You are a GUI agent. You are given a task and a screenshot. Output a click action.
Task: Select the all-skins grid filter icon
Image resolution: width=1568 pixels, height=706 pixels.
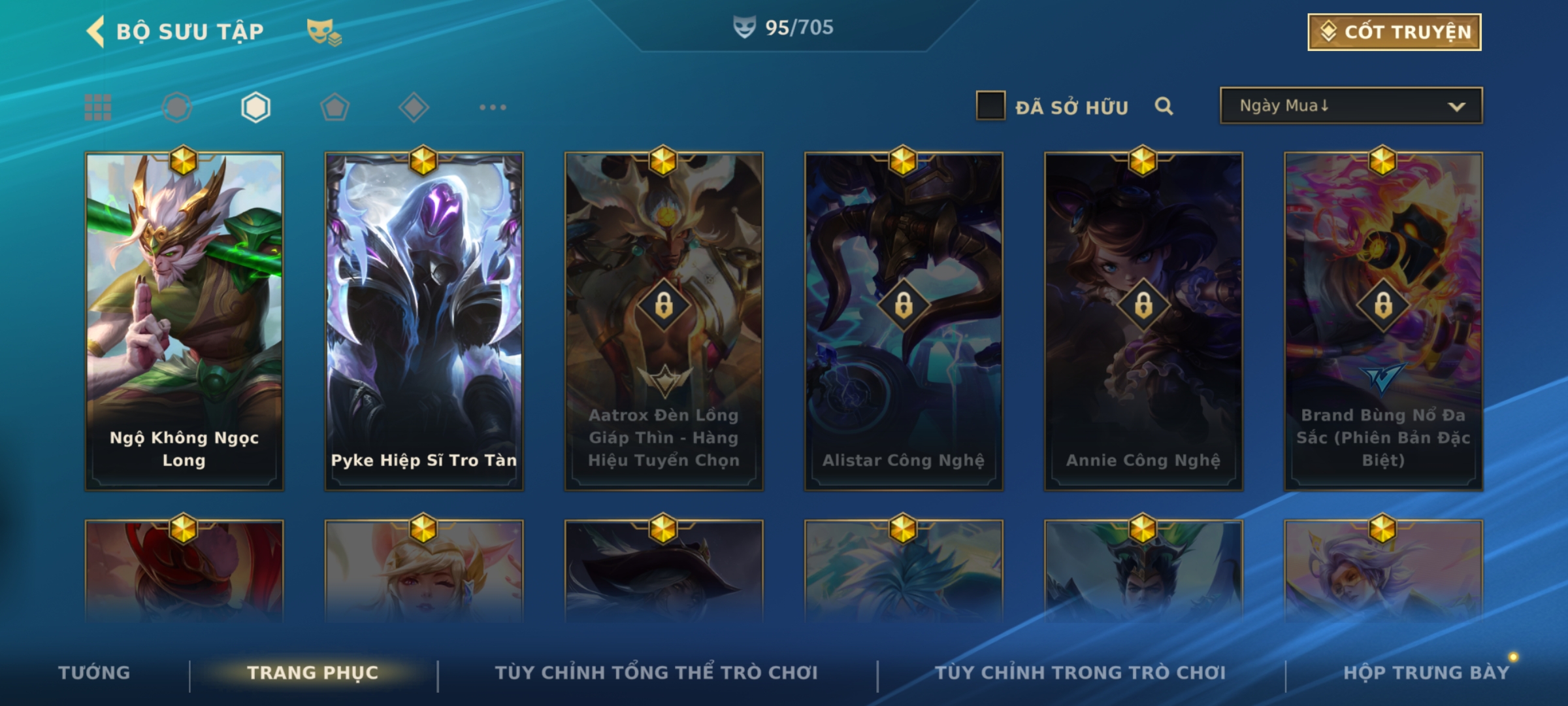98,107
